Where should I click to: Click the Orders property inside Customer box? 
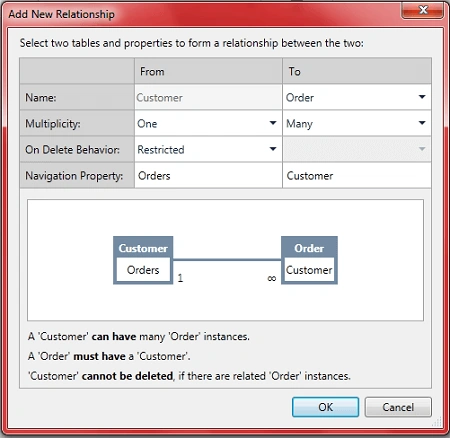(143, 270)
